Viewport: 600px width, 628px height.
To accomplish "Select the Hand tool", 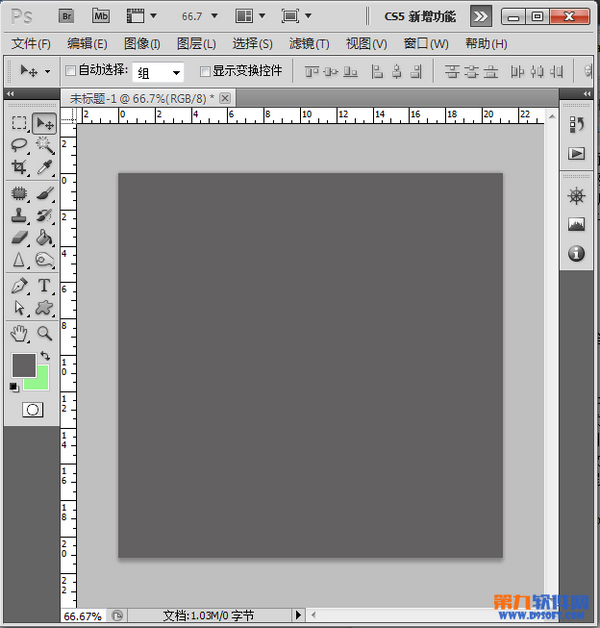I will [x=19, y=334].
